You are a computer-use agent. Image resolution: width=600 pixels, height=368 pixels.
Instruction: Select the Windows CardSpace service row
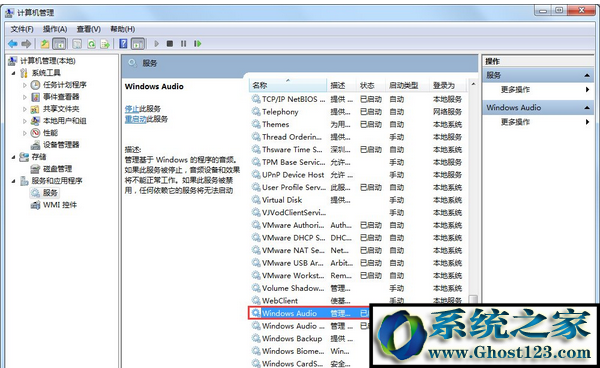pos(310,363)
